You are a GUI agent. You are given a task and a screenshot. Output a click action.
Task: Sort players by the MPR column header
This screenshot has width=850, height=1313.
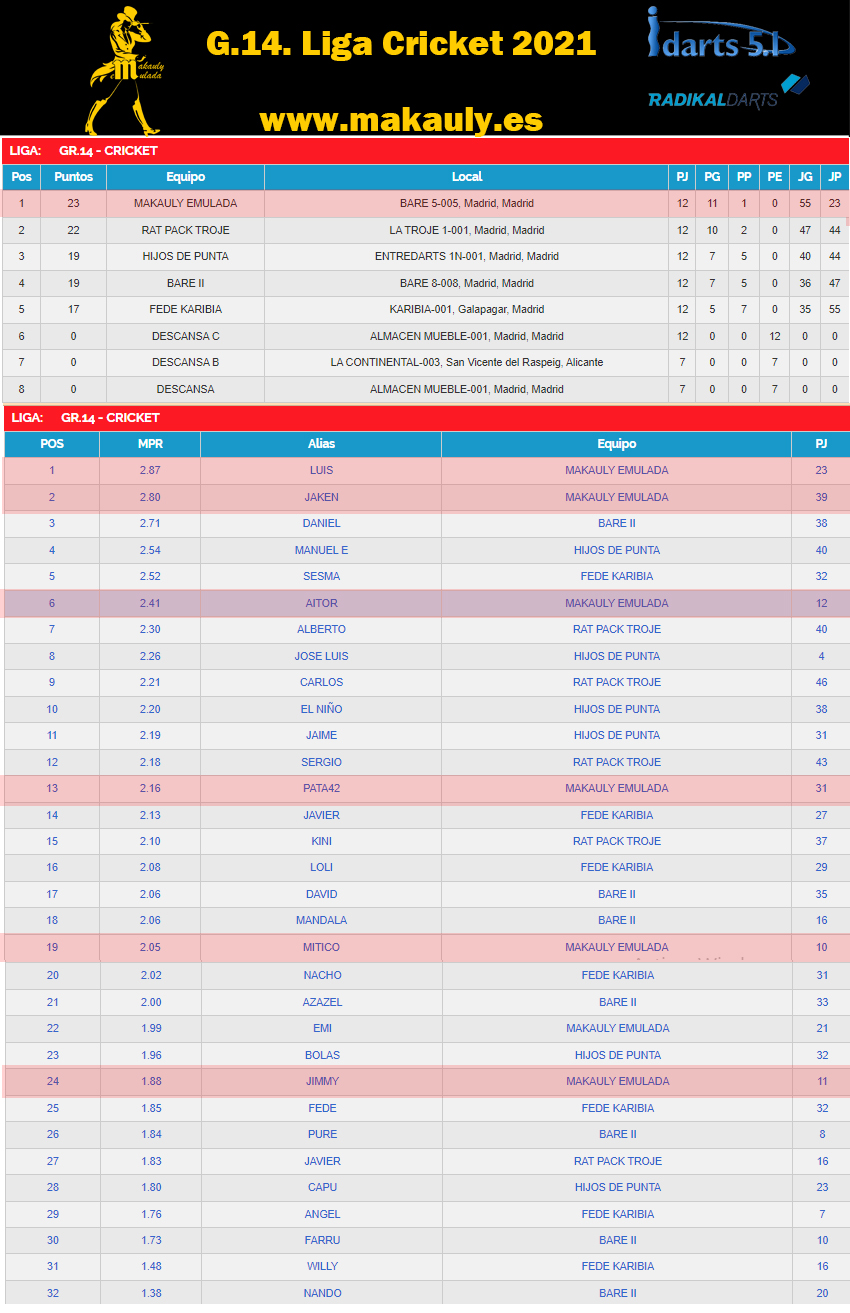tap(150, 444)
